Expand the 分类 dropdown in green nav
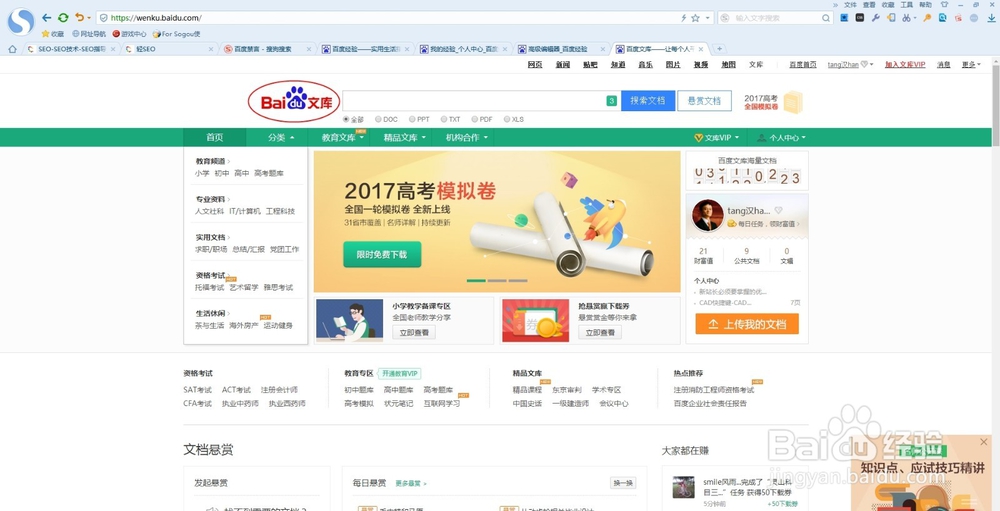This screenshot has height=511, width=1000. click(281, 137)
